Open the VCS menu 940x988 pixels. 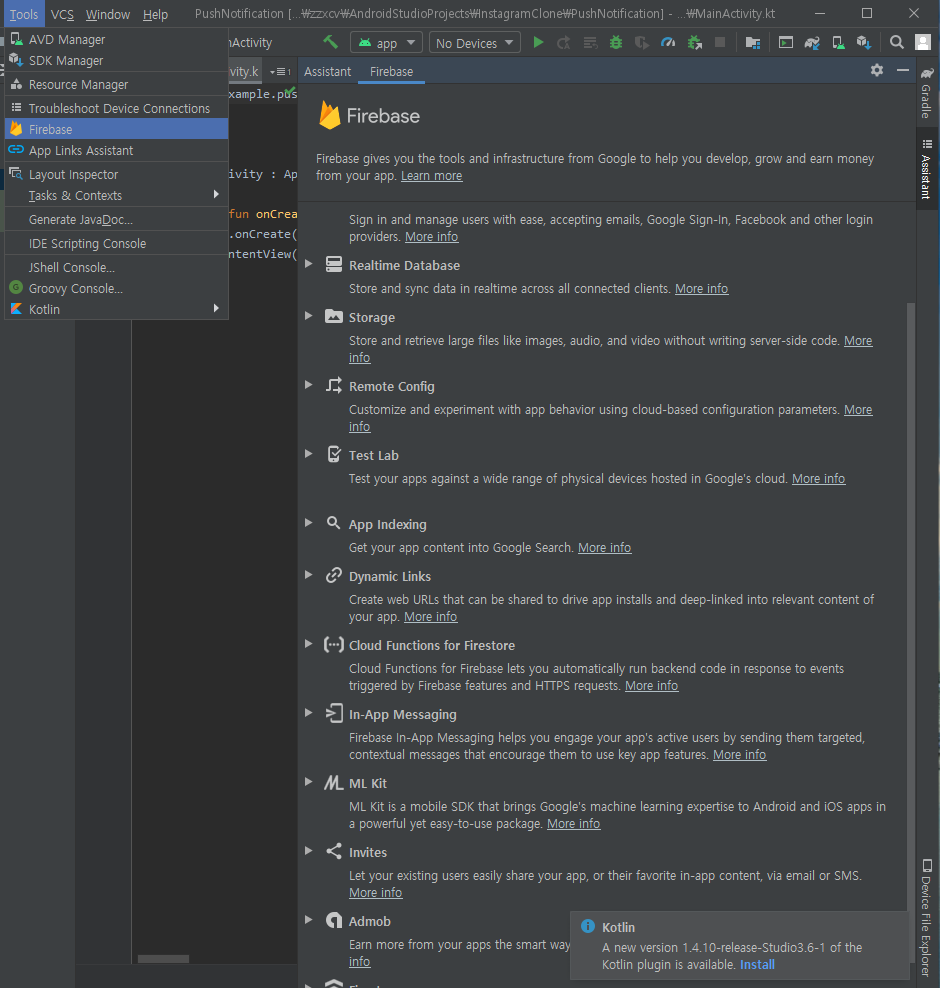coord(62,14)
